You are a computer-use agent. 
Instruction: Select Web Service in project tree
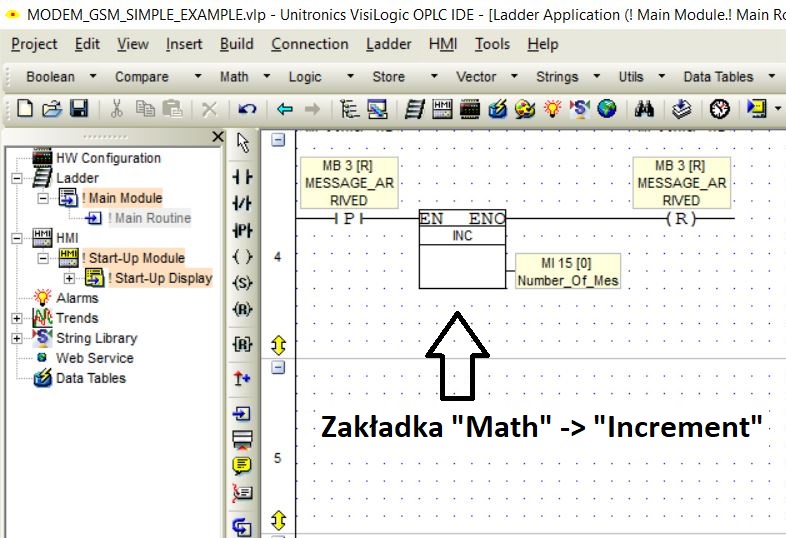[95, 358]
